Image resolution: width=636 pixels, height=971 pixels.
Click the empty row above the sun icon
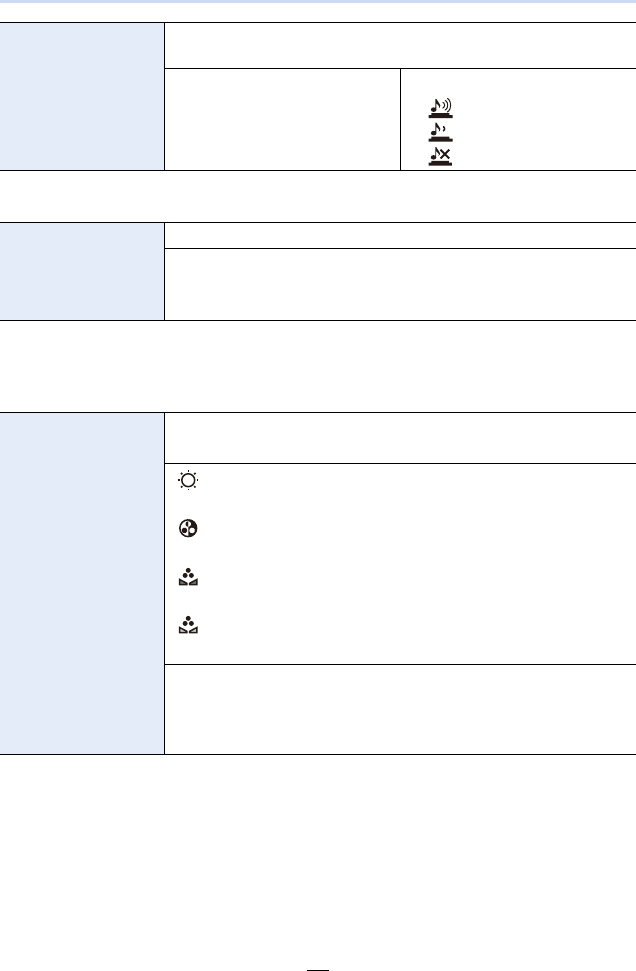(x=400, y=438)
